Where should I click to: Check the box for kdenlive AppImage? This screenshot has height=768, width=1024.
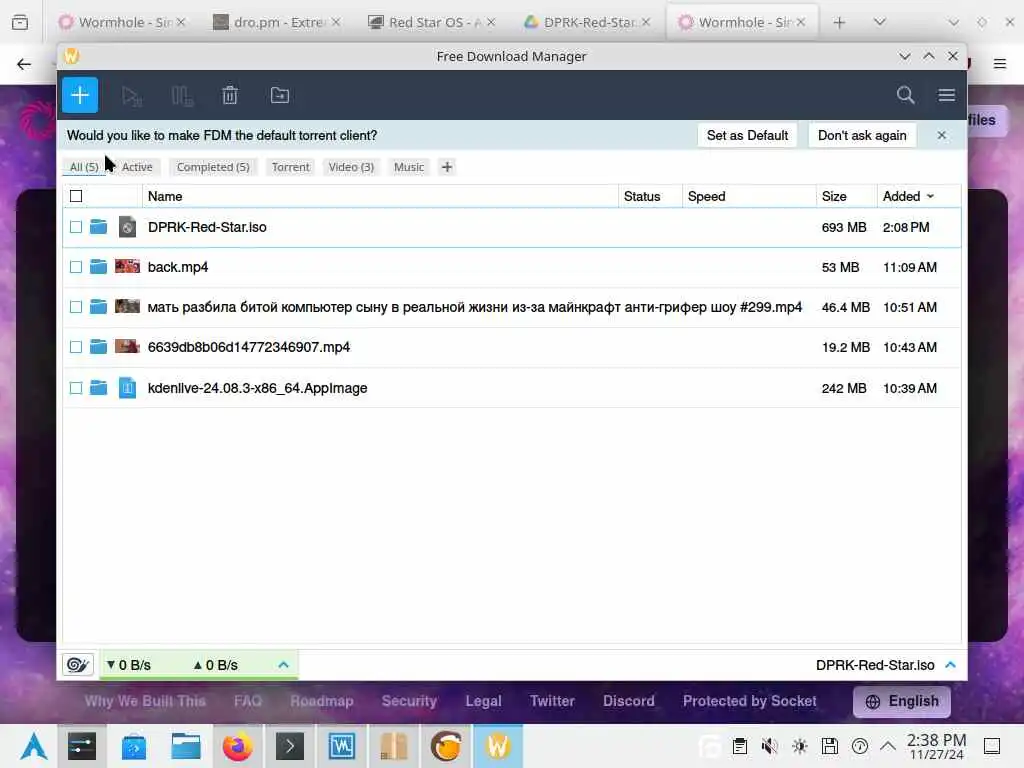point(76,388)
